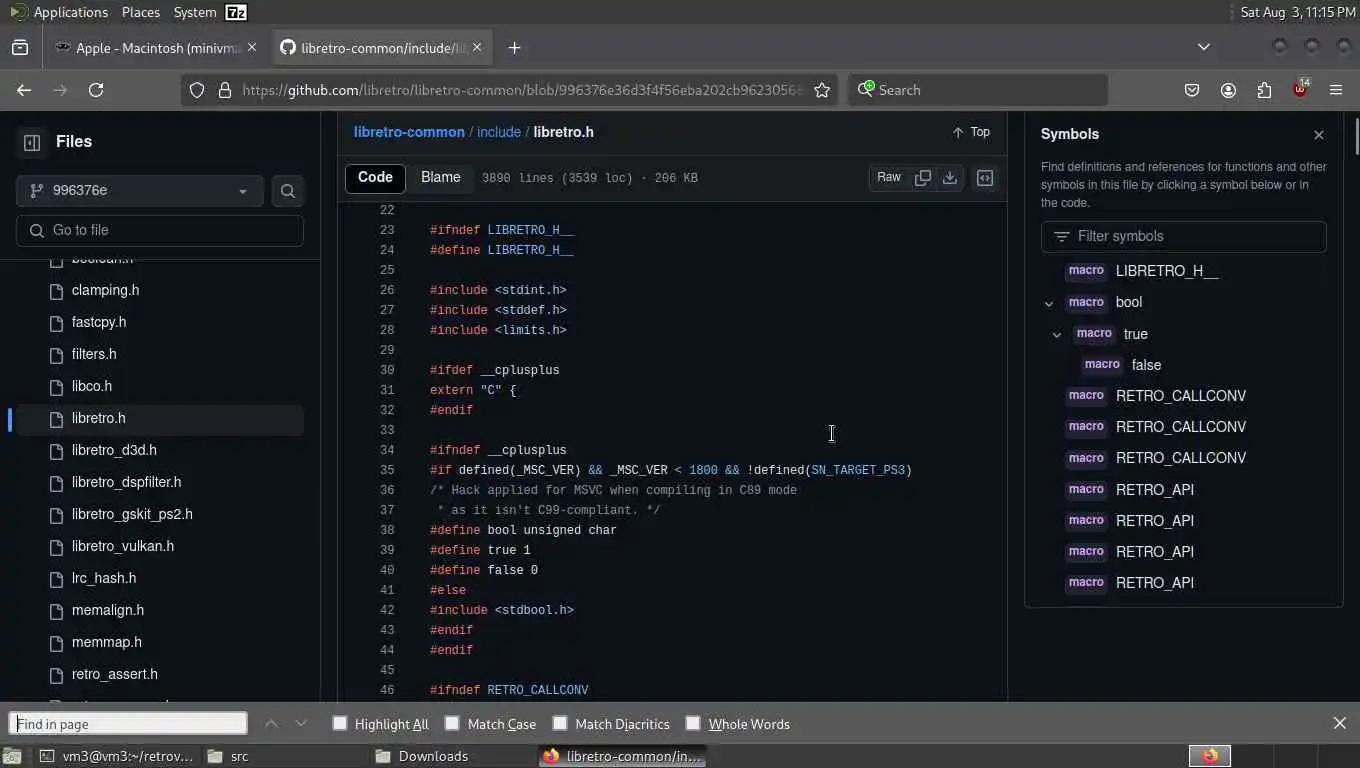Image resolution: width=1360 pixels, height=768 pixels.
Task: Select the false macro symbol
Action: click(1146, 365)
